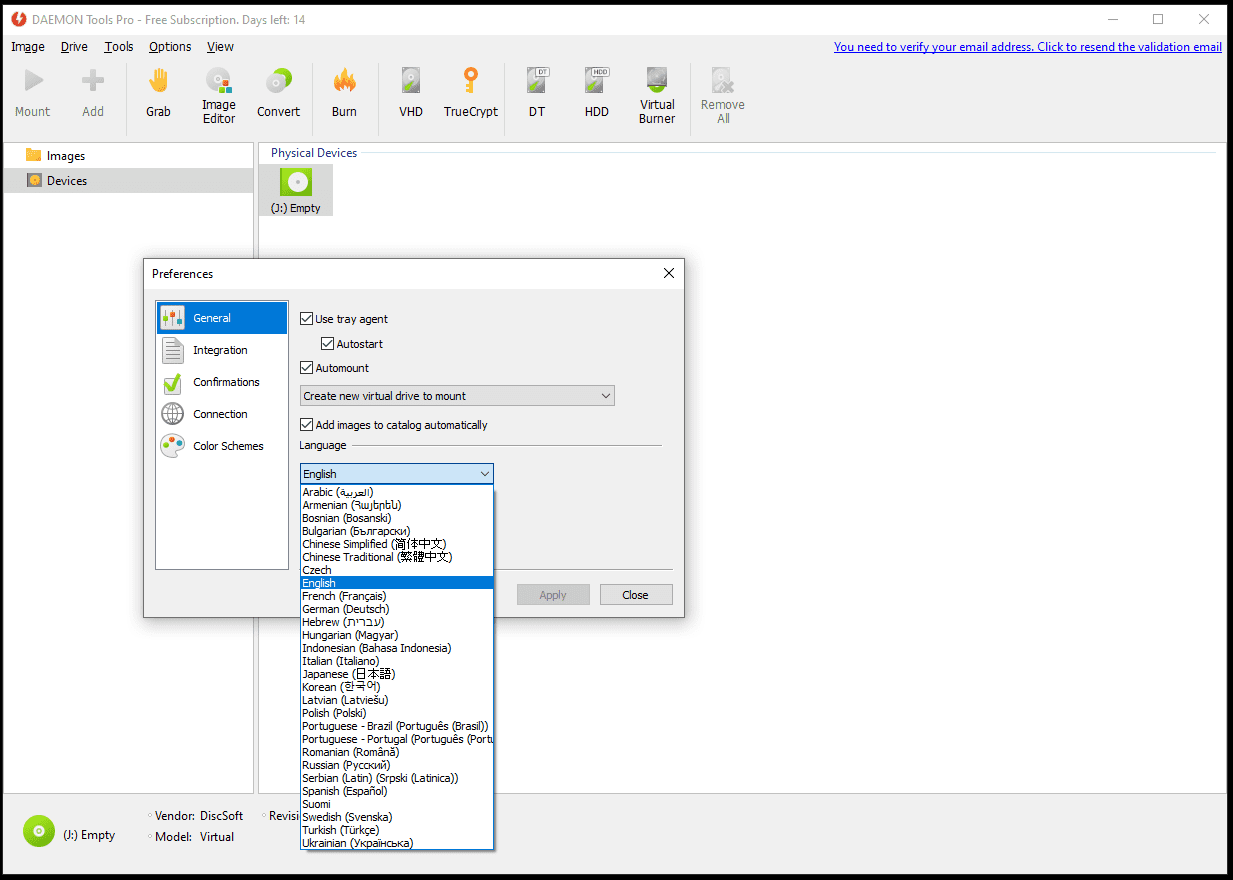
Task: Choose French (Français) language
Action: coord(397,596)
